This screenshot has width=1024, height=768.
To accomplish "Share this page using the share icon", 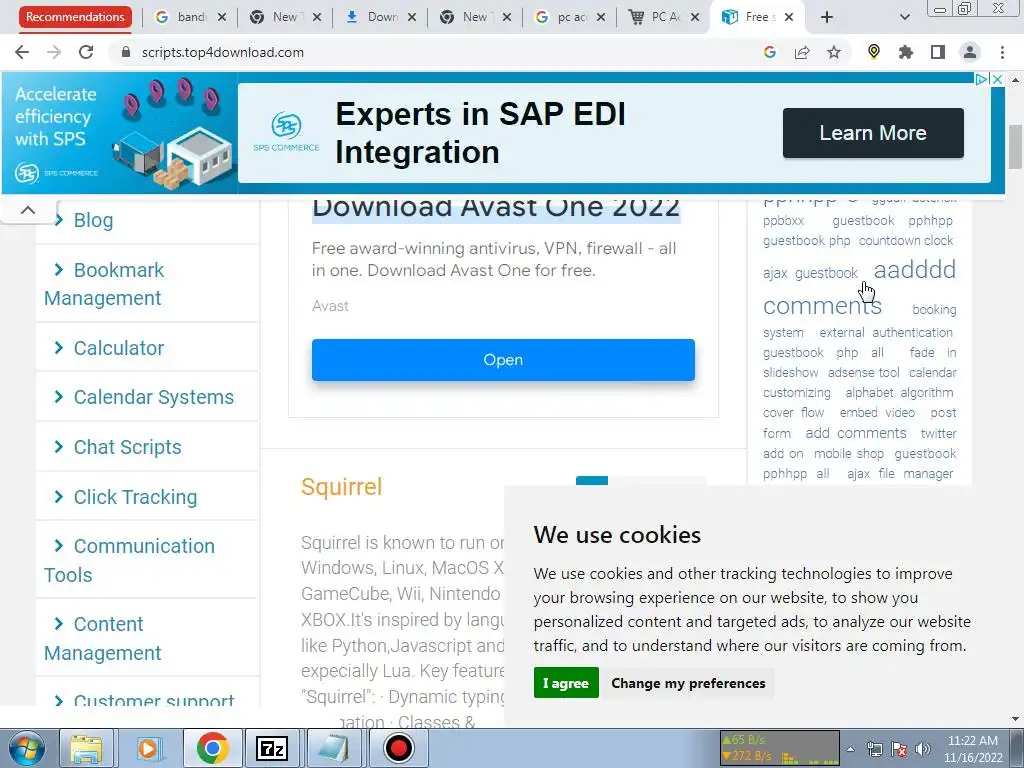I will click(x=802, y=52).
